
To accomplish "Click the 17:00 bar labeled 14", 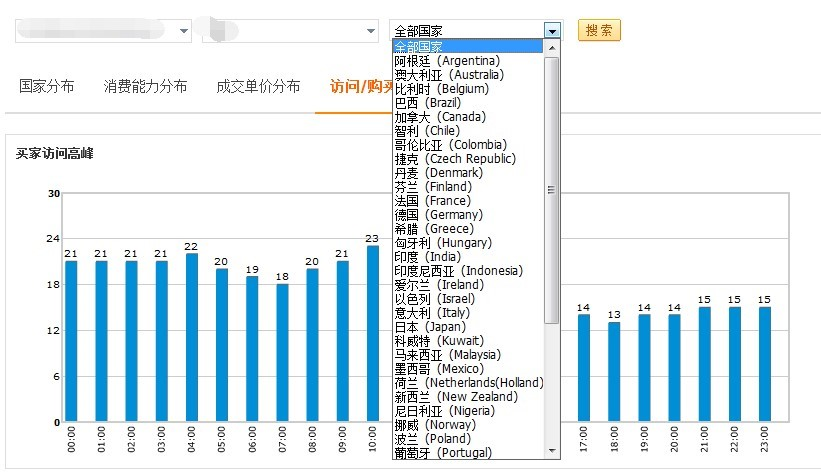I will [584, 368].
